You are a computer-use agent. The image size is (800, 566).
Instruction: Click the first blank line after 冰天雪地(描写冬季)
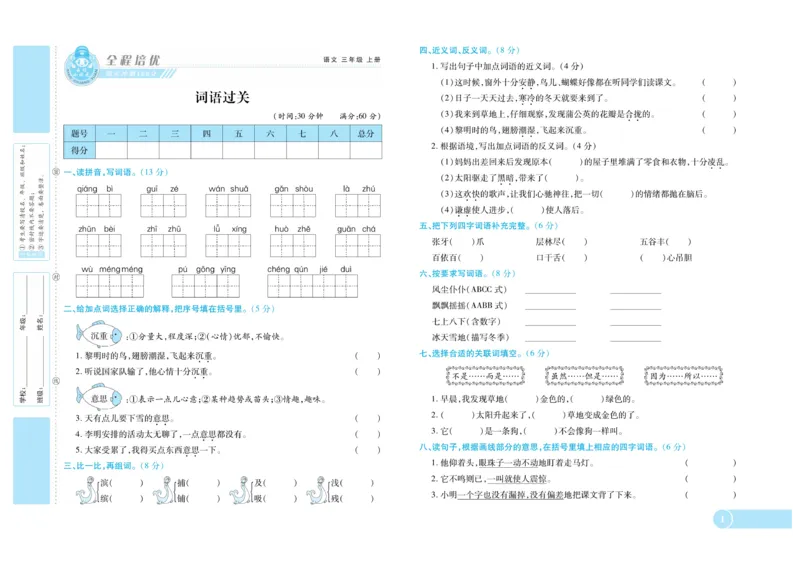coord(551,340)
